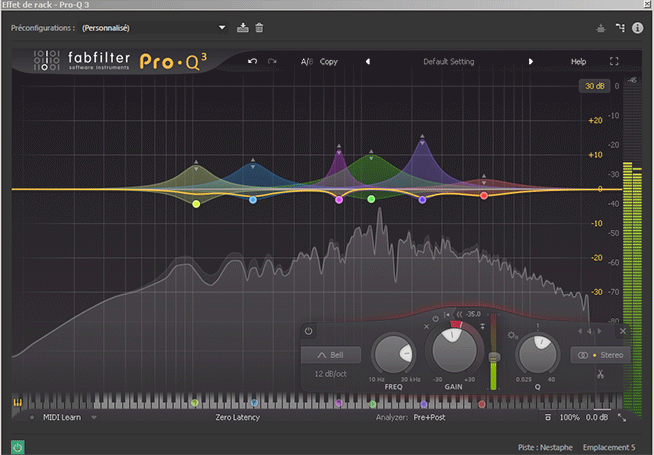Enable MIDI Learn

click(x=62, y=417)
